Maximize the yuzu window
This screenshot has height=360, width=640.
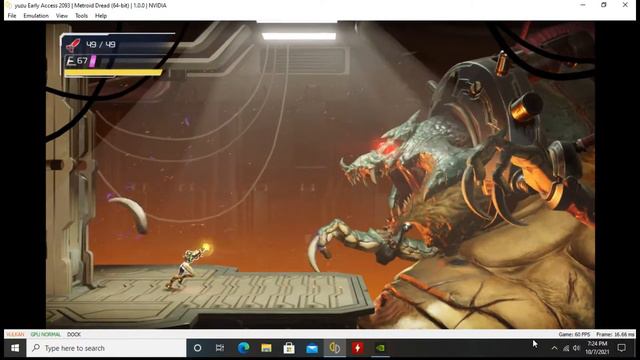[x=604, y=5]
